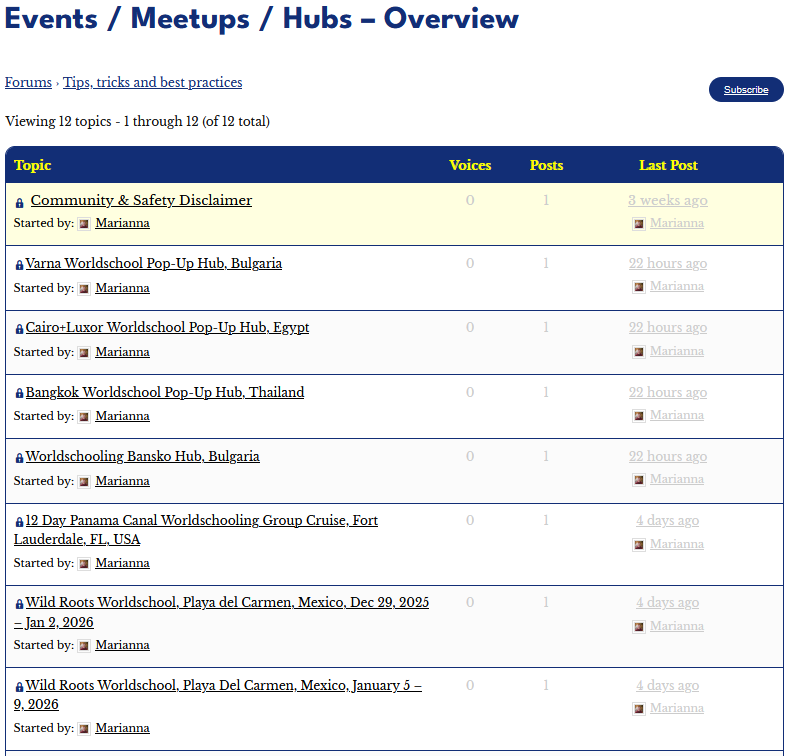Click Marianna starter avatar in Cairo+Luxor row
Image resolution: width=791 pixels, height=756 pixels.
[84, 353]
